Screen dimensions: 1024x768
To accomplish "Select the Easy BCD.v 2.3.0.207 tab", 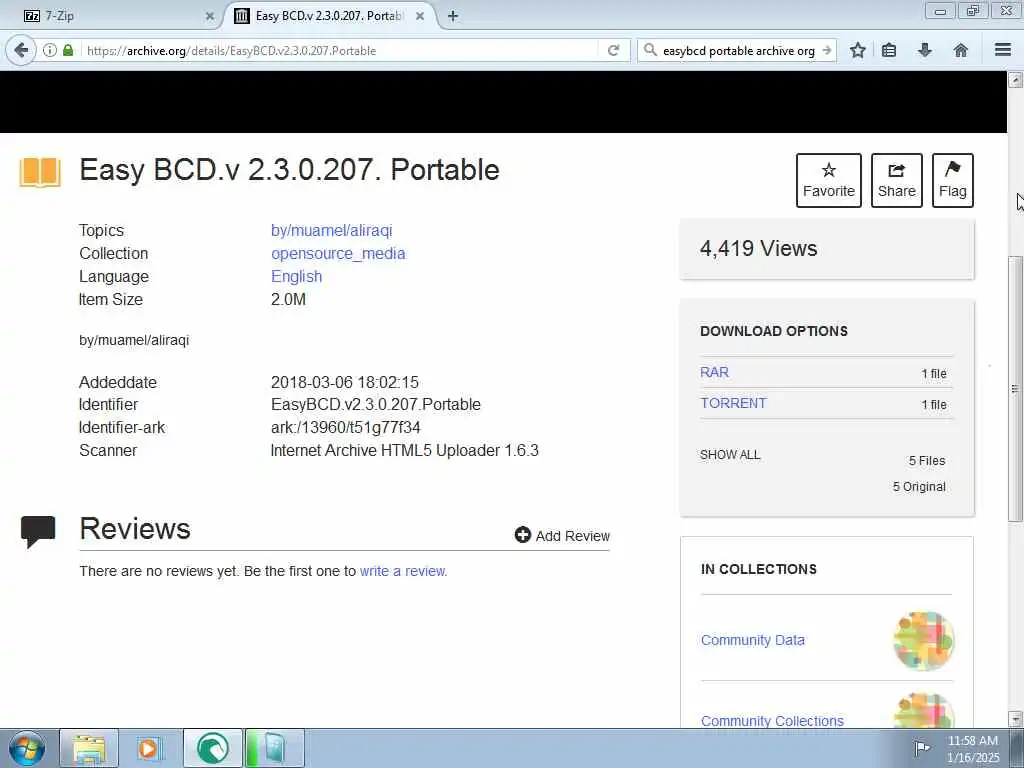I will tap(330, 16).
